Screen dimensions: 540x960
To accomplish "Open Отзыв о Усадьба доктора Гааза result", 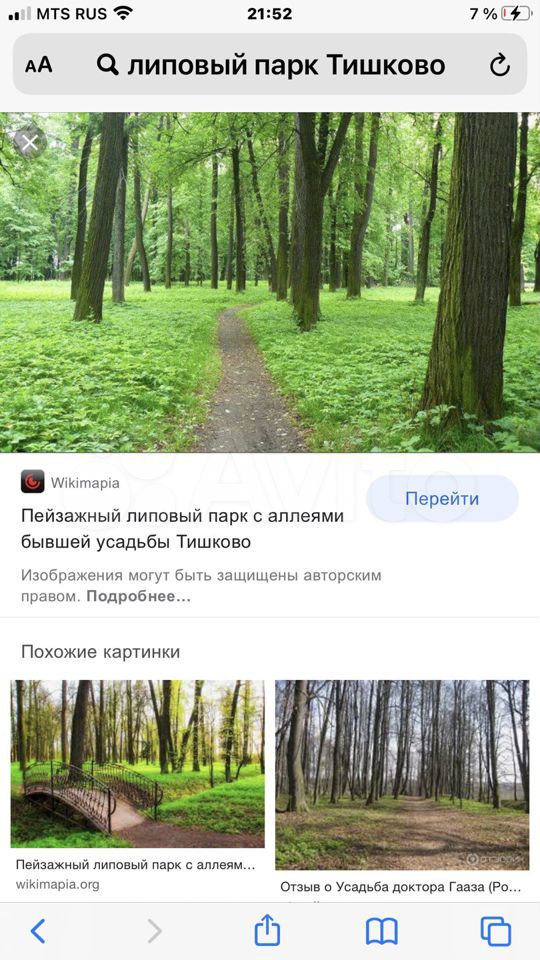I will coord(401,887).
